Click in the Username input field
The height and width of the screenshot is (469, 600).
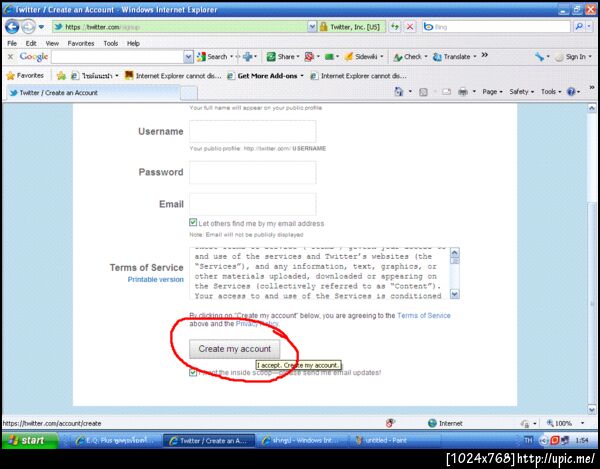click(253, 132)
